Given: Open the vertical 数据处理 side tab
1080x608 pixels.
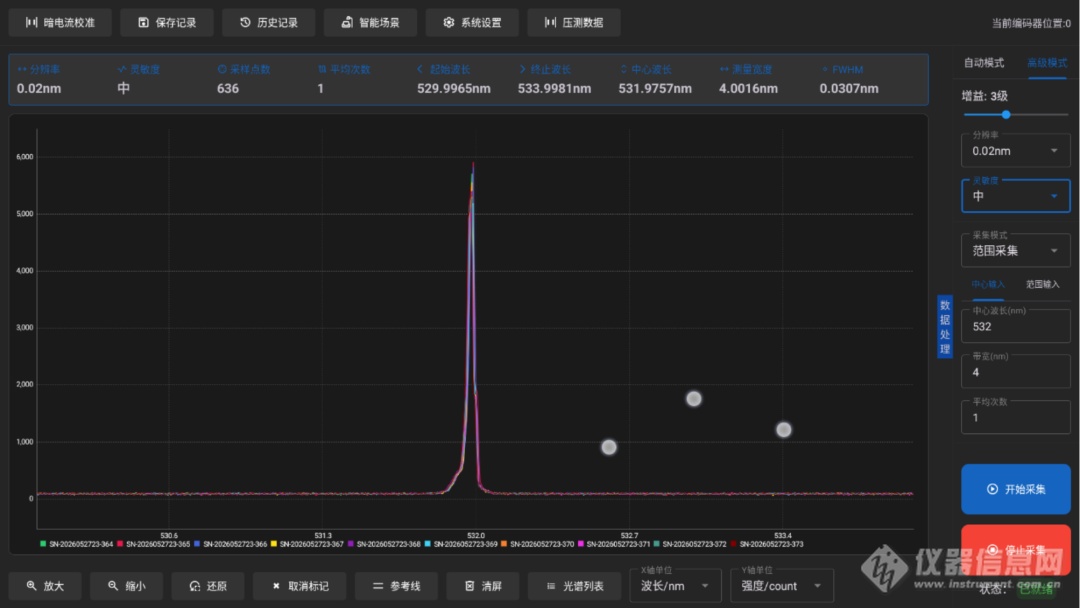Looking at the screenshot, I should pos(945,327).
